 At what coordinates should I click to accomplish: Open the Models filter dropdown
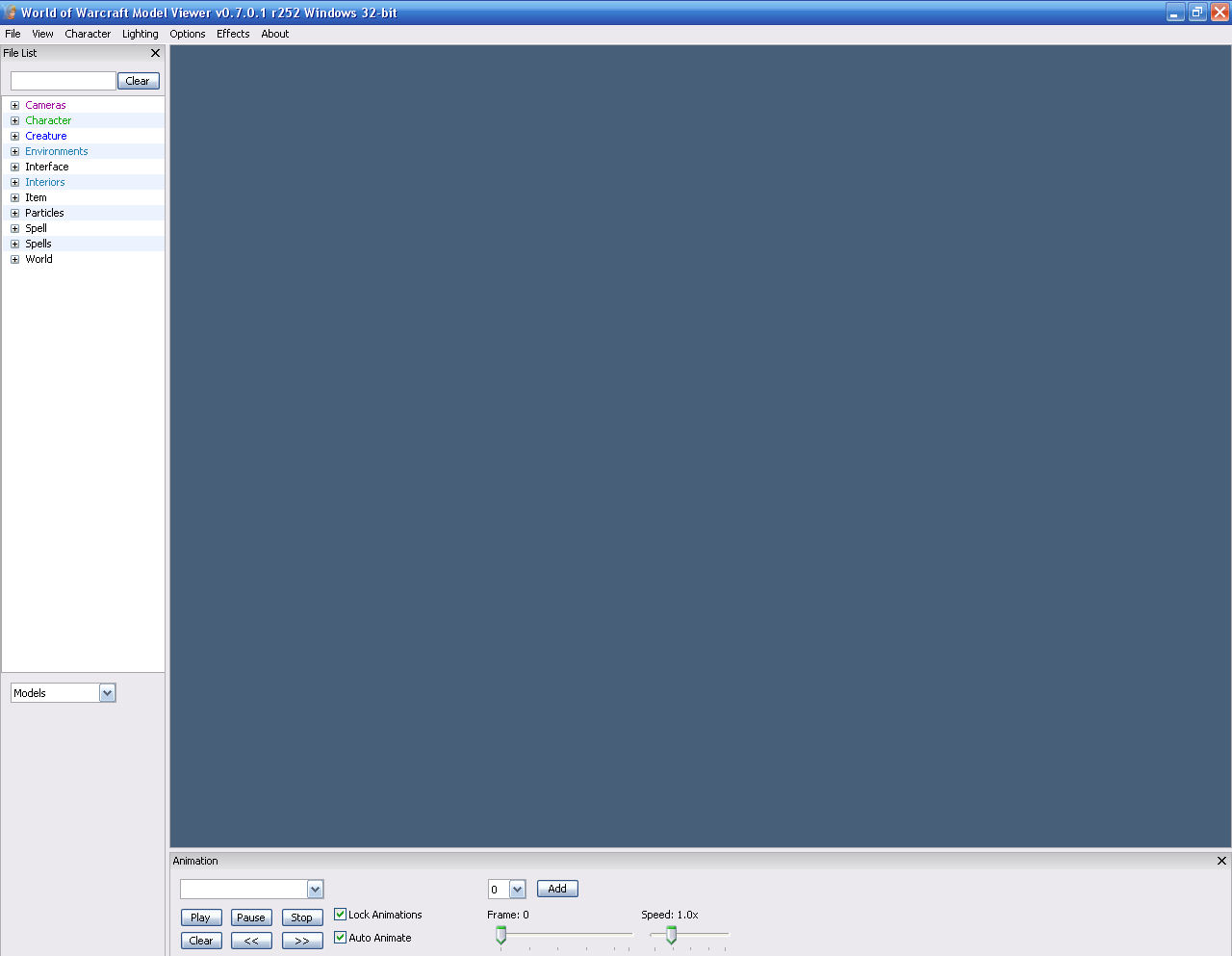(x=107, y=693)
